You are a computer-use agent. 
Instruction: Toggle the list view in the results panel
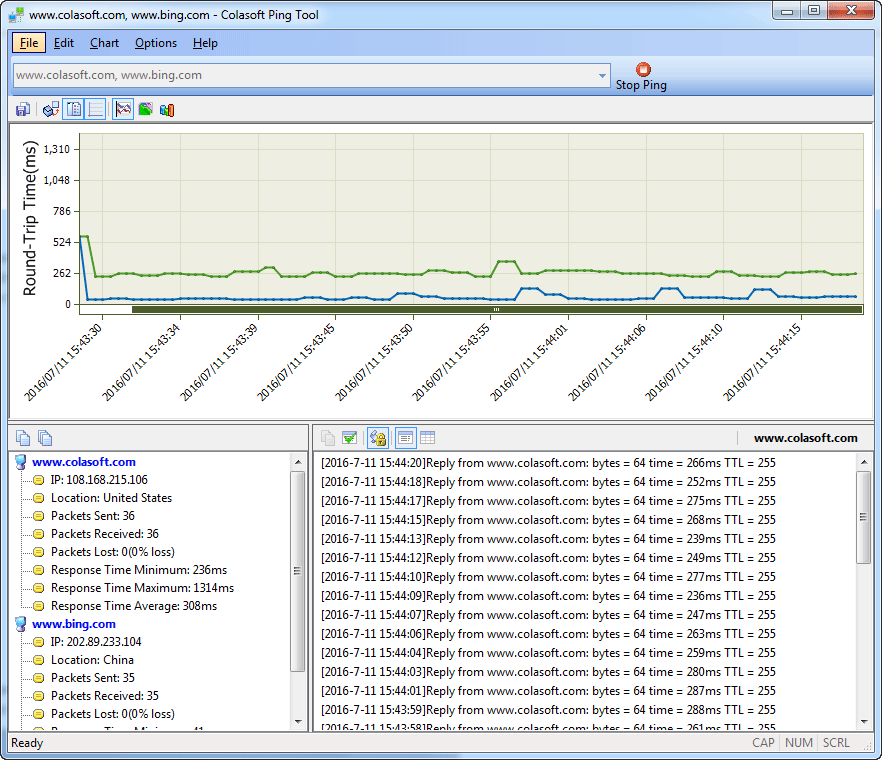(x=405, y=437)
